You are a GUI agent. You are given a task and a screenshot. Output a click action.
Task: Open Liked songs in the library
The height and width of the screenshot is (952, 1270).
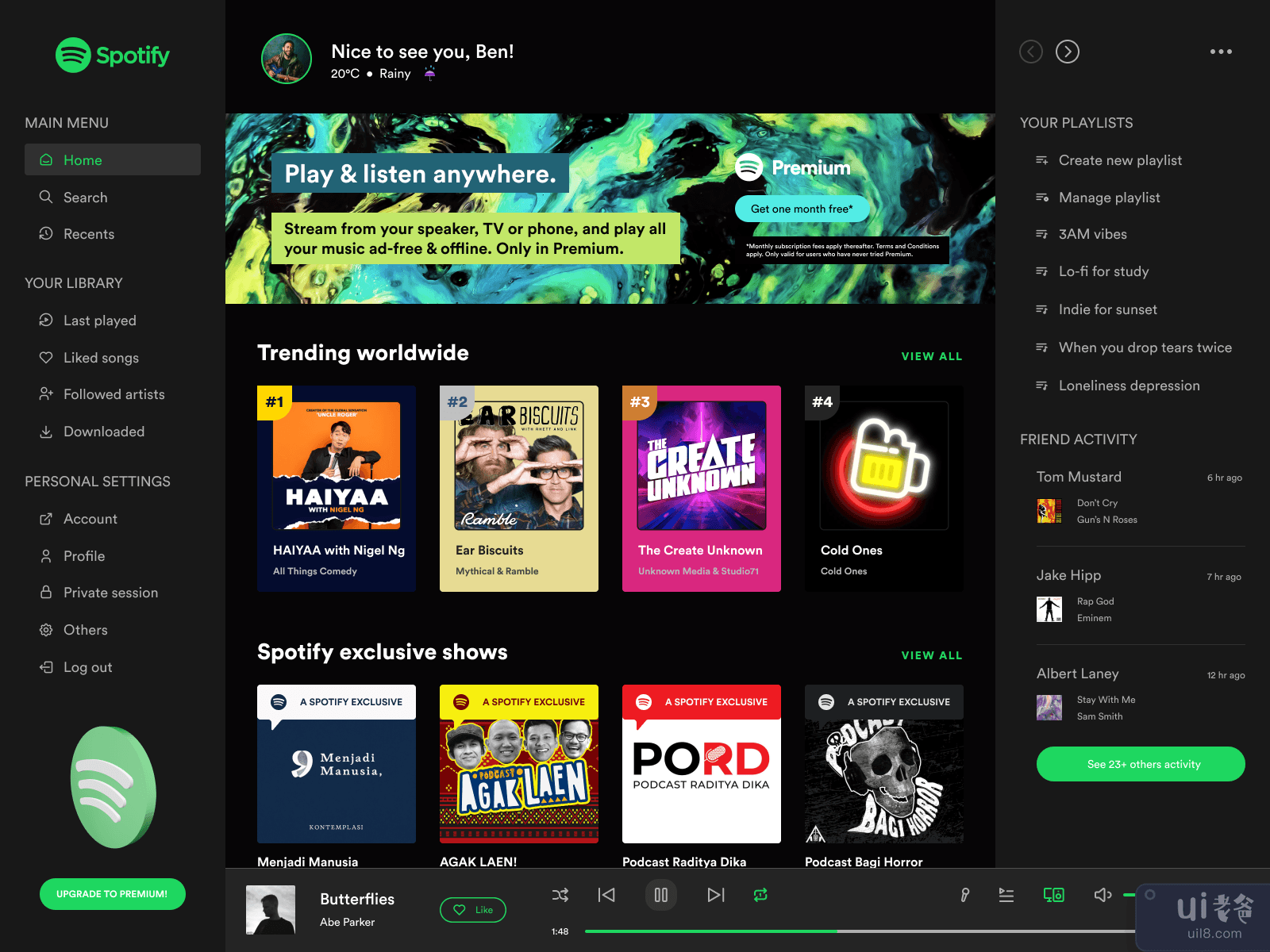(101, 358)
